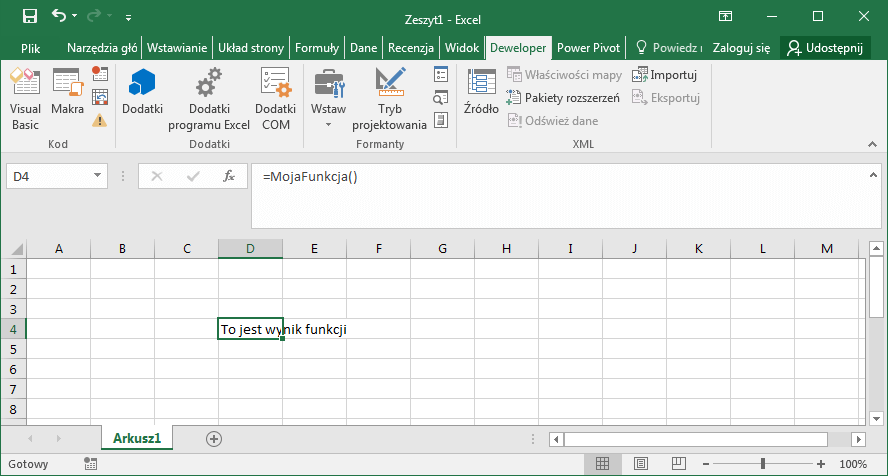This screenshot has height=476, width=888.
Task: Toggle use relative references
Action: coord(100,97)
